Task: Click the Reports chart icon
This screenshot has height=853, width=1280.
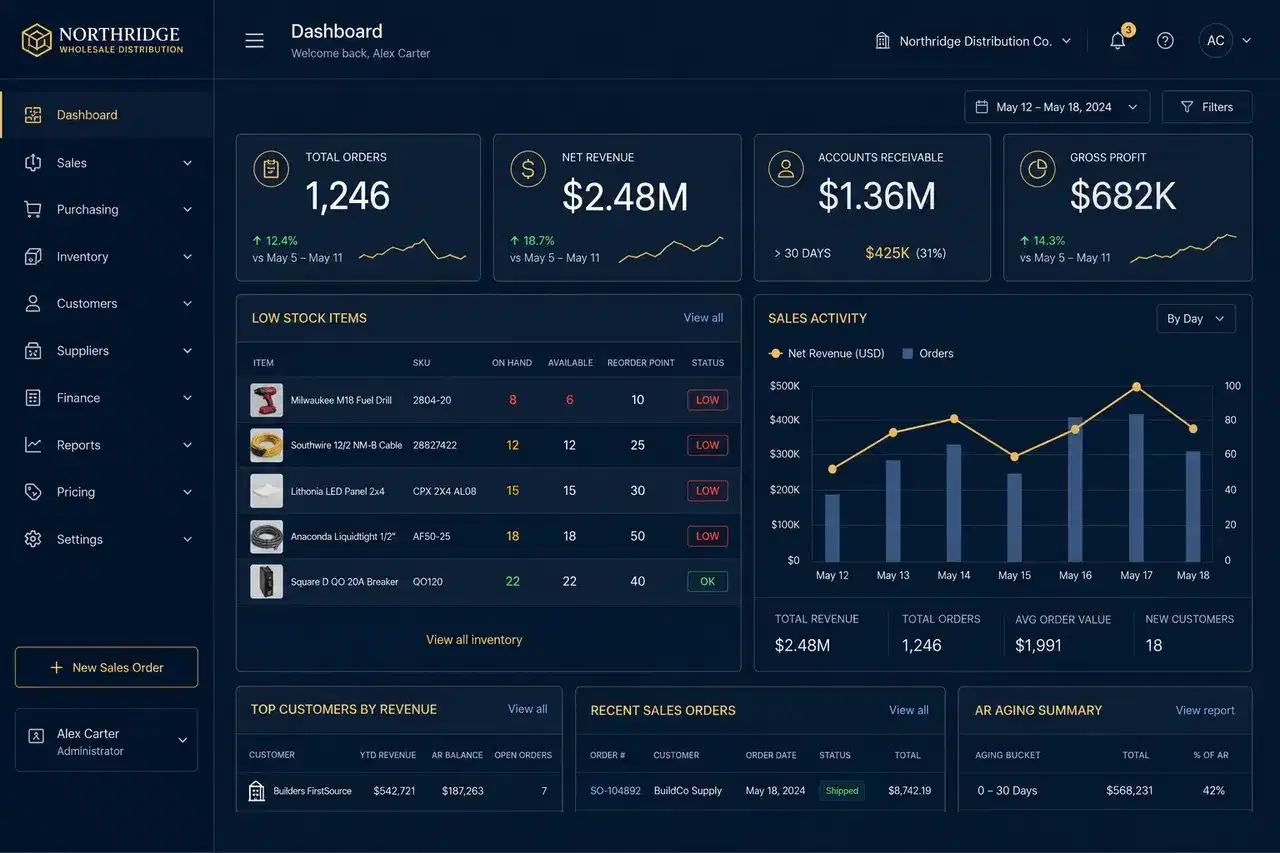Action: (33, 445)
